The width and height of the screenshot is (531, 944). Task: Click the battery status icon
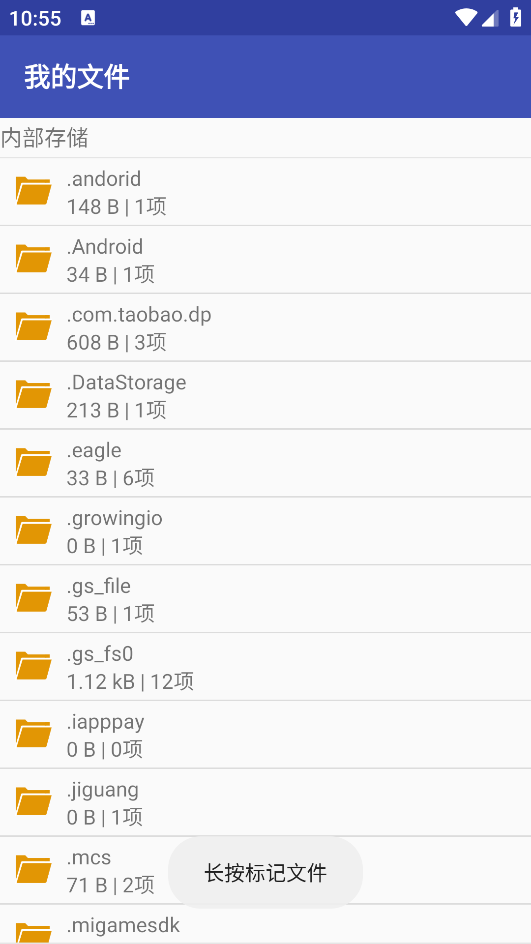515,17
